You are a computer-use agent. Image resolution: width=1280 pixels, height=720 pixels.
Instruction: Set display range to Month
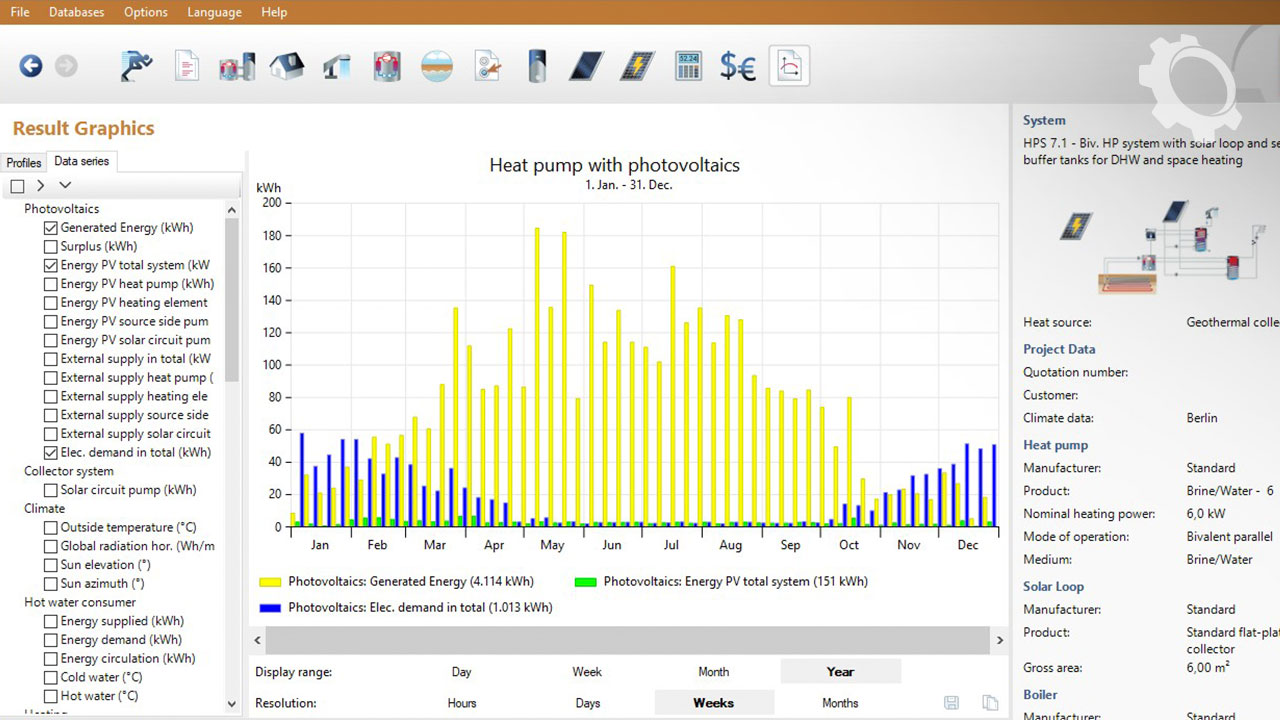pyautogui.click(x=713, y=672)
